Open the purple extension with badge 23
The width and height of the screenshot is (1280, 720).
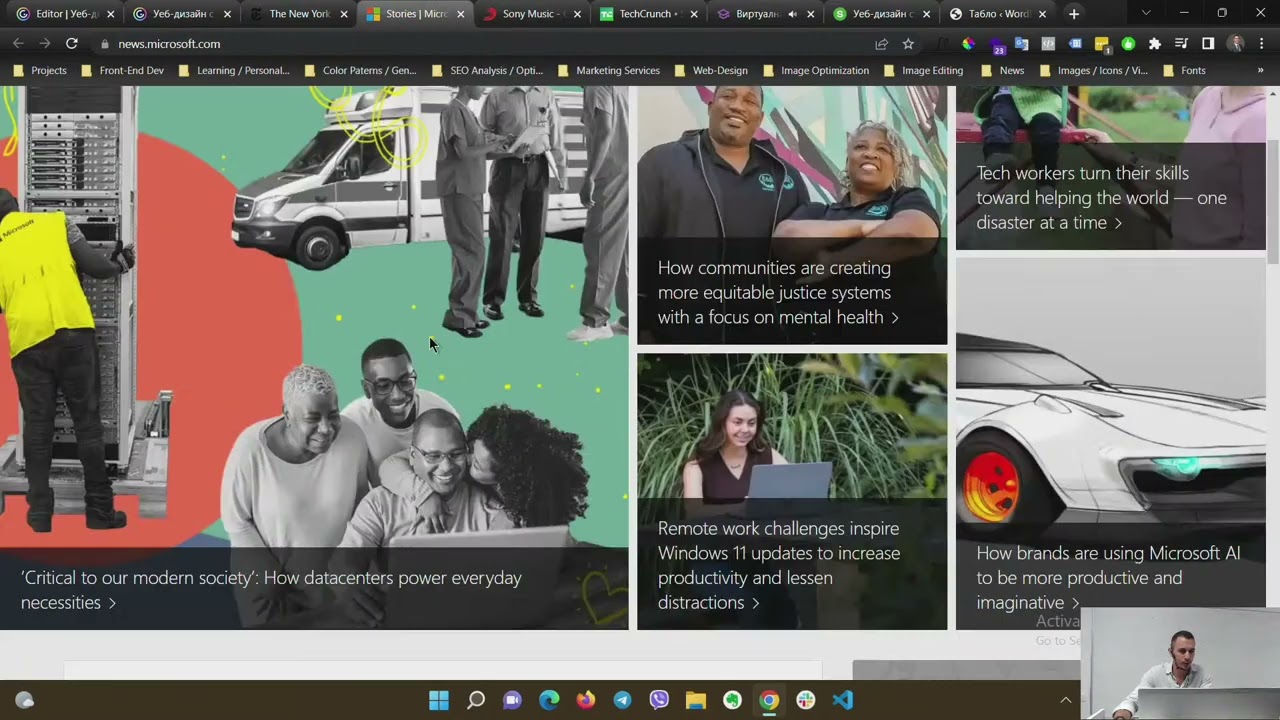click(x=996, y=44)
